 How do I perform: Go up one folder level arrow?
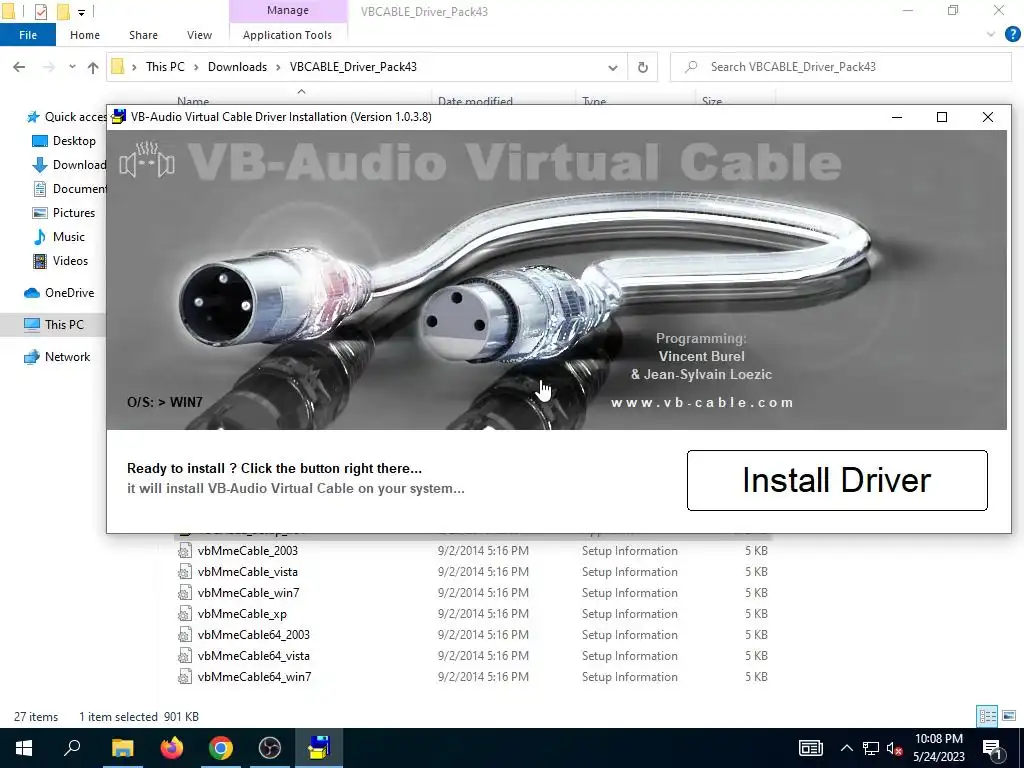pyautogui.click(x=93, y=67)
